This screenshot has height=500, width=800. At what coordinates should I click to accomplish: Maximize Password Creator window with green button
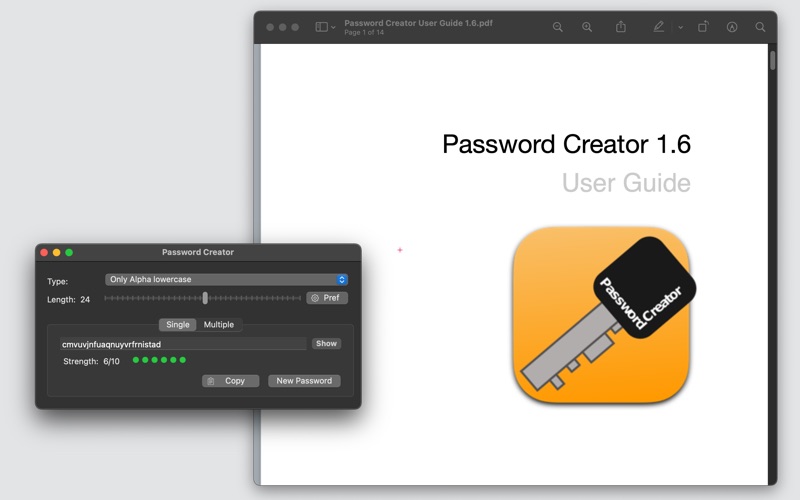click(x=69, y=253)
